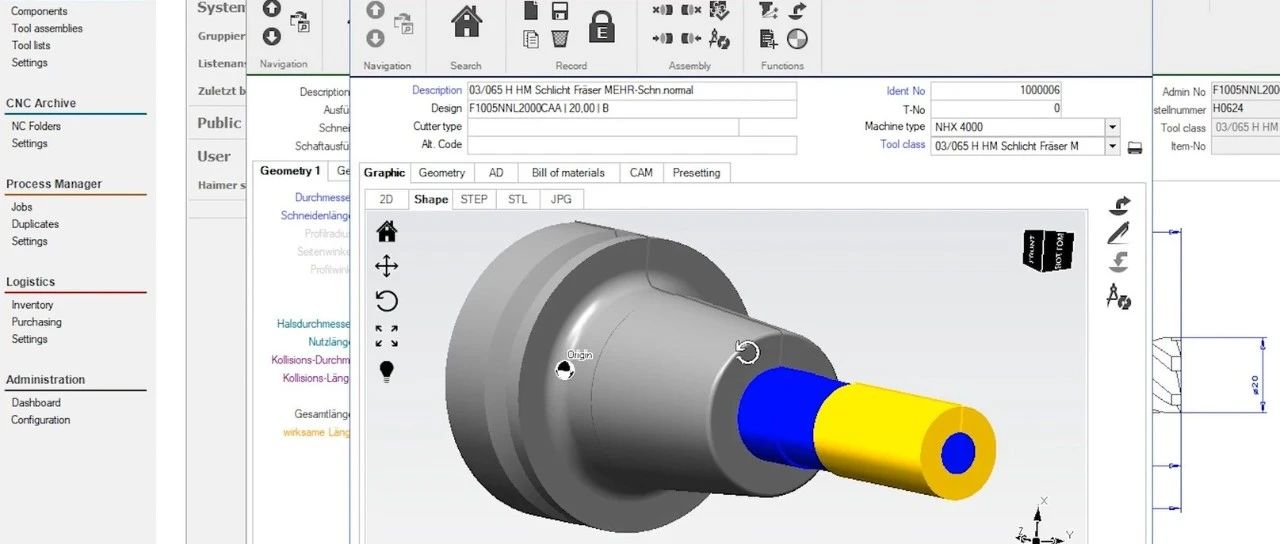Open Components in sidebar
Viewport: 1280px width, 544px height.
click(39, 11)
